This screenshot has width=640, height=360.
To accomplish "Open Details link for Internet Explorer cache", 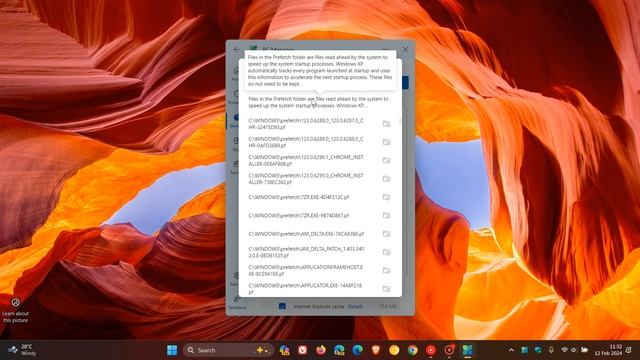I will (x=355, y=306).
